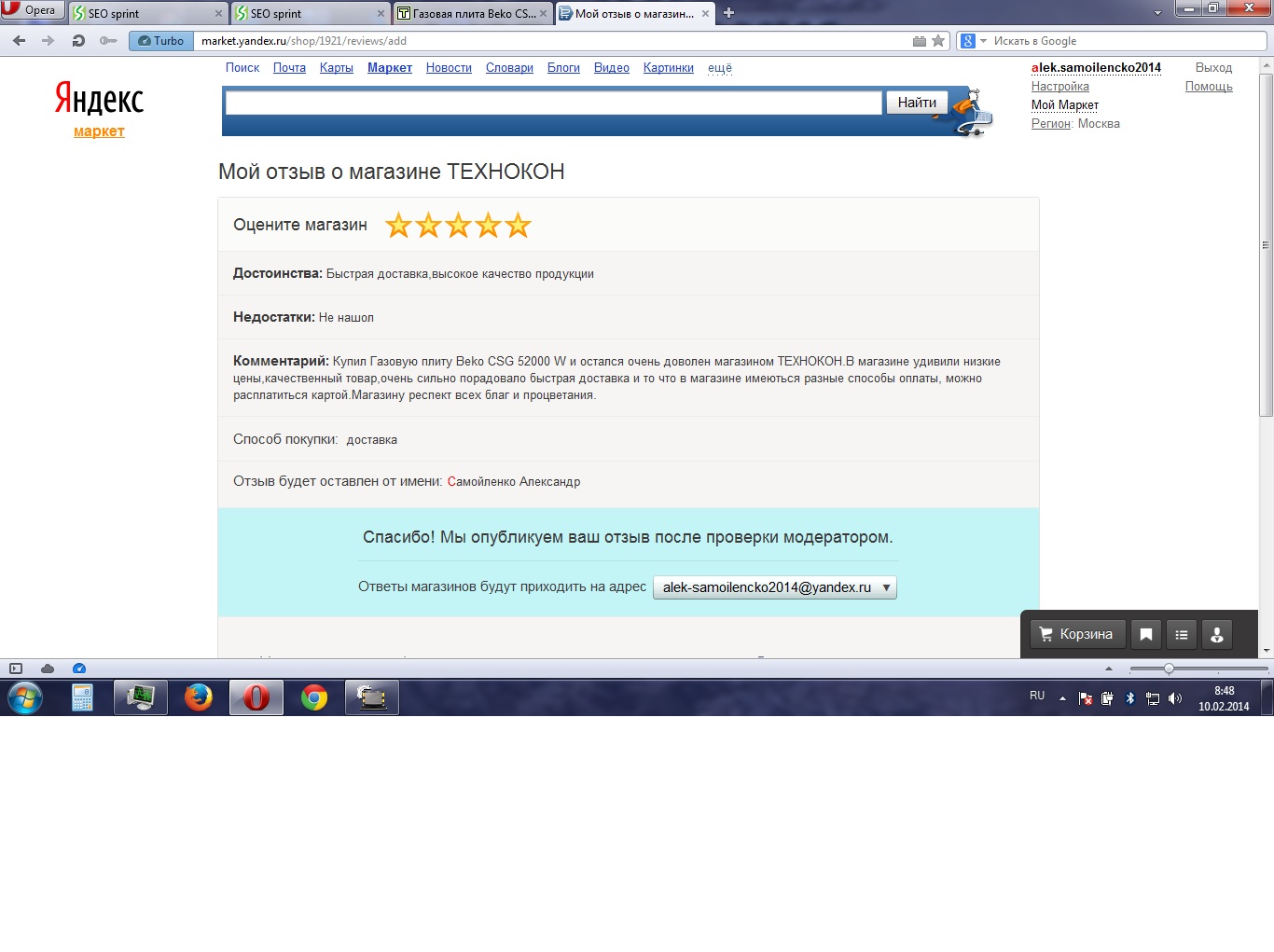
Task: Adjust the zoom slider in status bar
Action: tap(1169, 669)
